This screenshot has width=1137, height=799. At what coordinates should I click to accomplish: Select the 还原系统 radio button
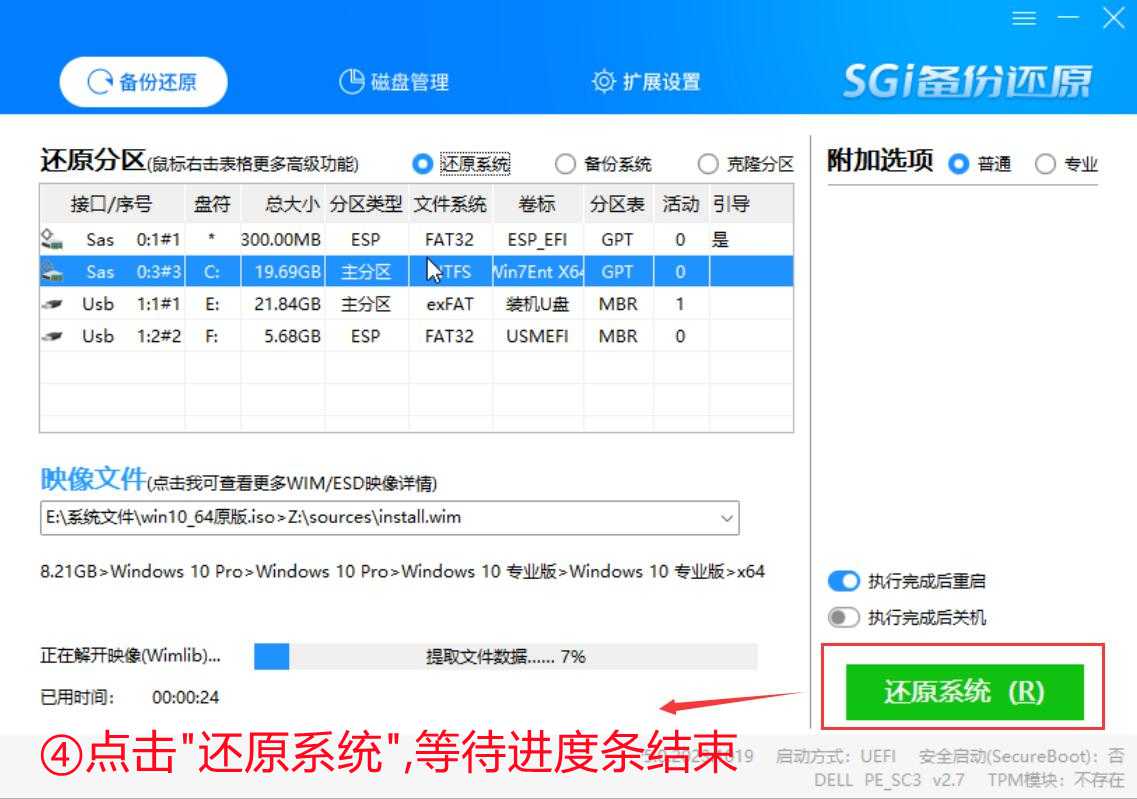pos(423,164)
